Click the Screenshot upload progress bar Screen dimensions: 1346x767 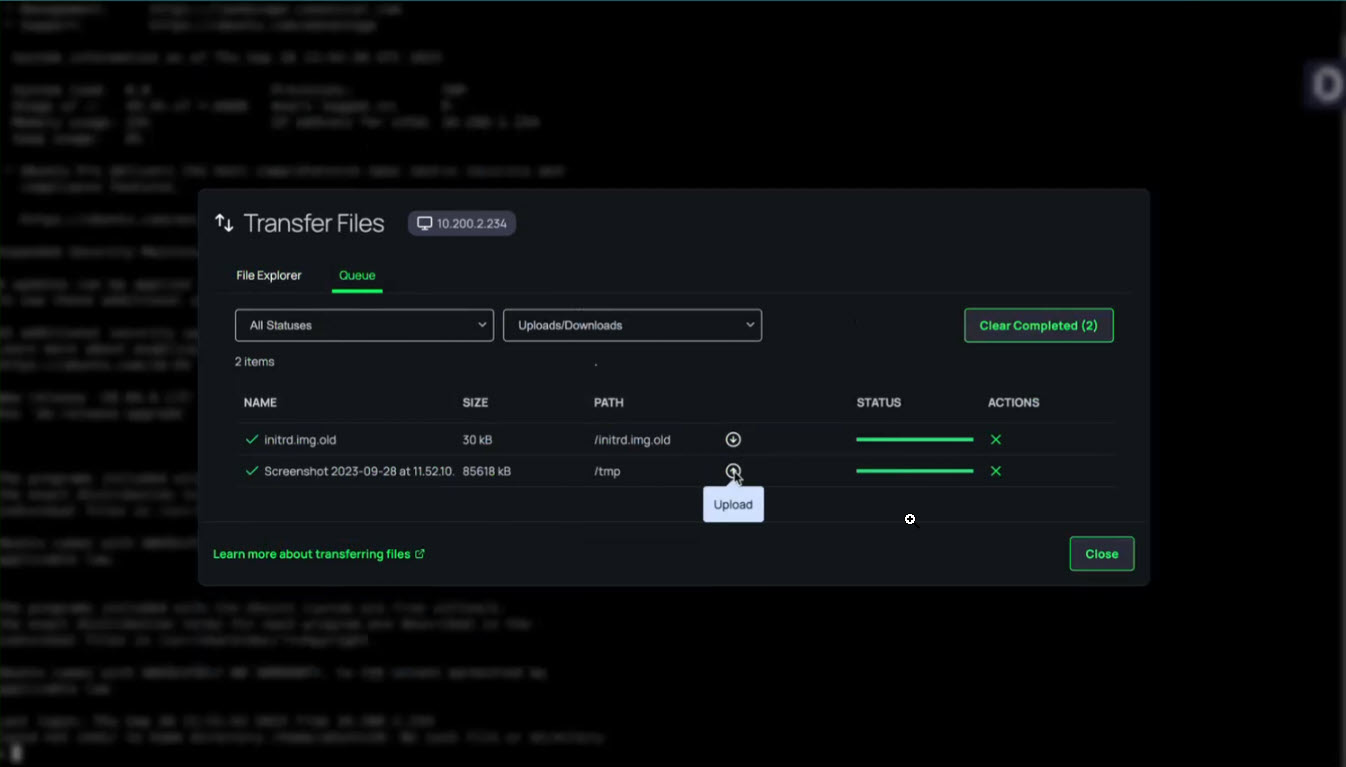click(914, 471)
